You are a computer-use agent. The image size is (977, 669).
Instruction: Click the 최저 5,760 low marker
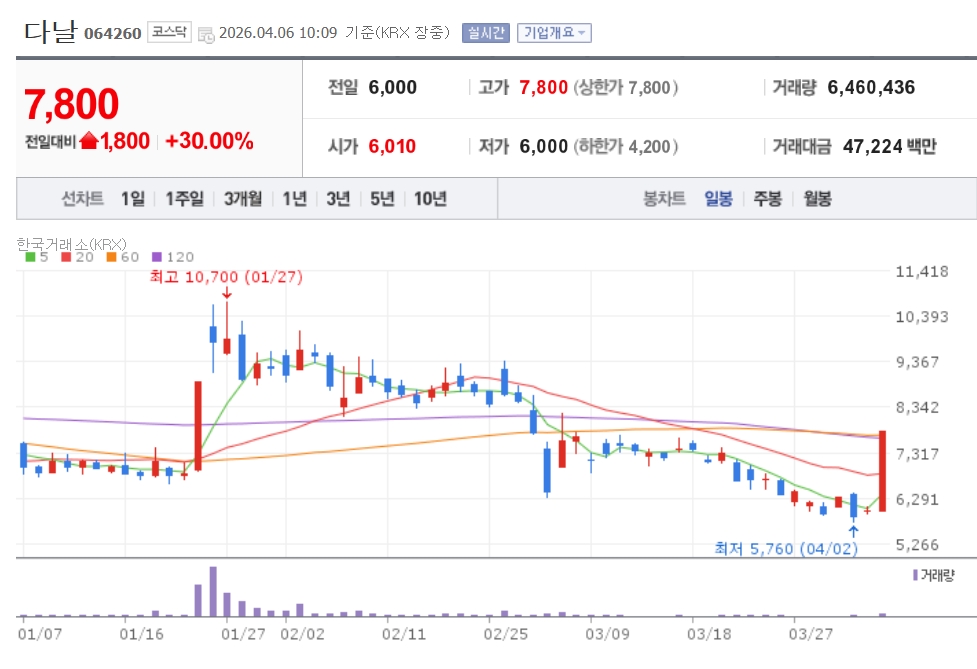coord(786,549)
